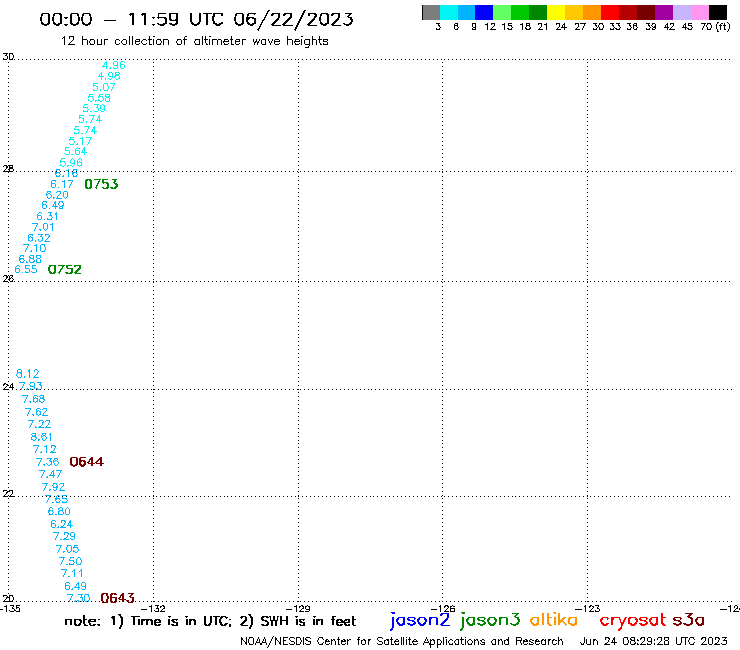This screenshot has height=650, width=740.
Task: Click the 6.31 wave height value
Action: point(47,216)
